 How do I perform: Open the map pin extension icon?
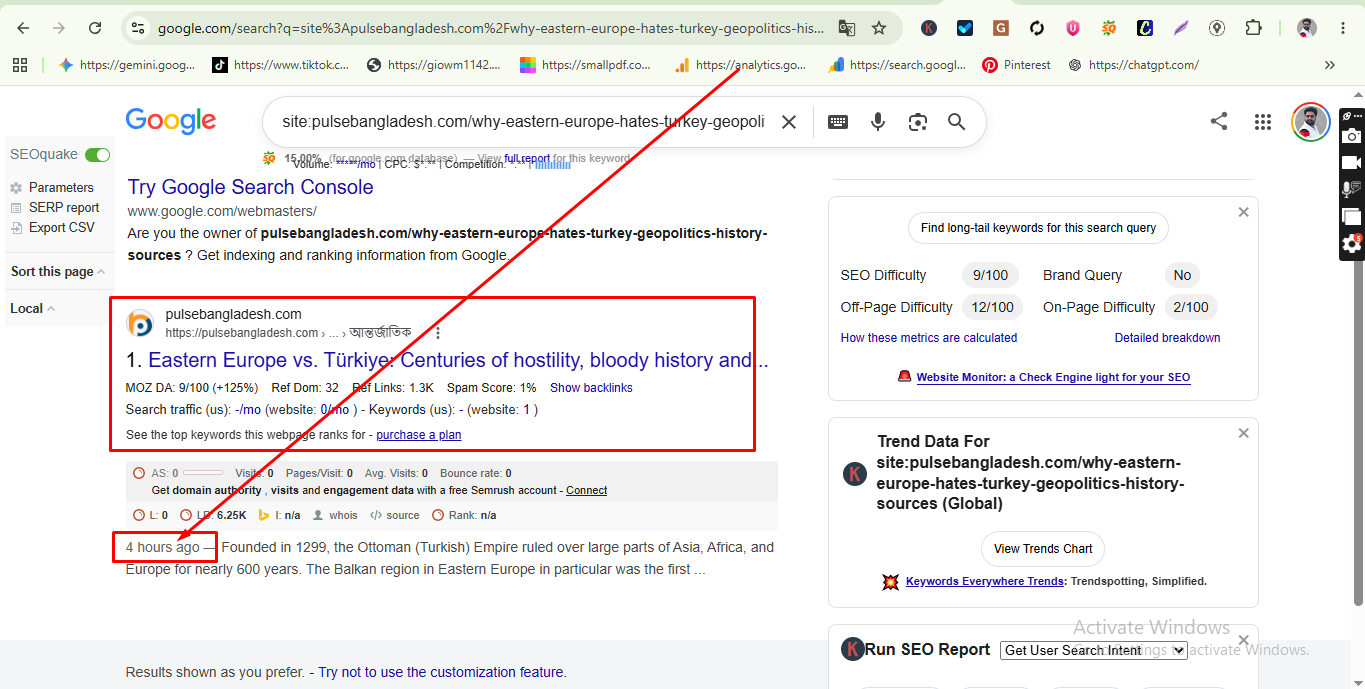(x=1217, y=28)
